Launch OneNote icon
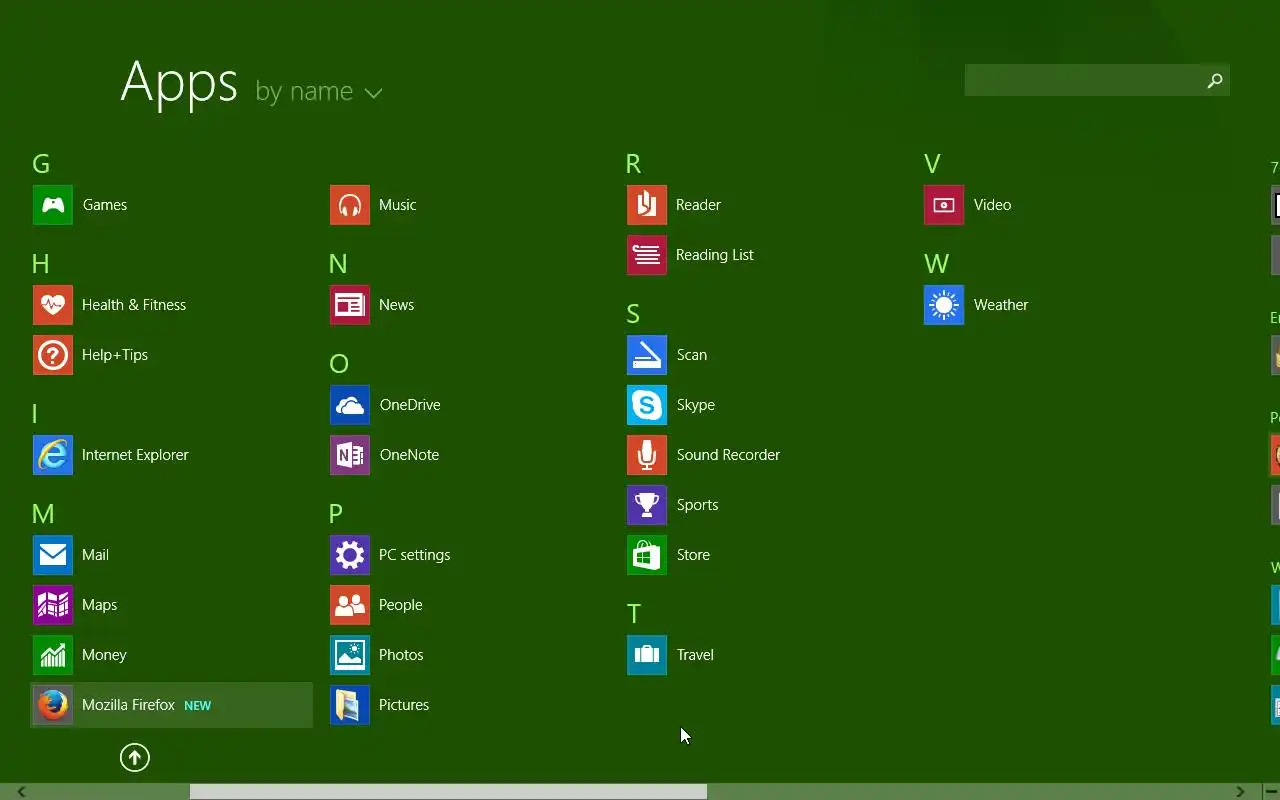Viewport: 1280px width, 800px height. 350,455
